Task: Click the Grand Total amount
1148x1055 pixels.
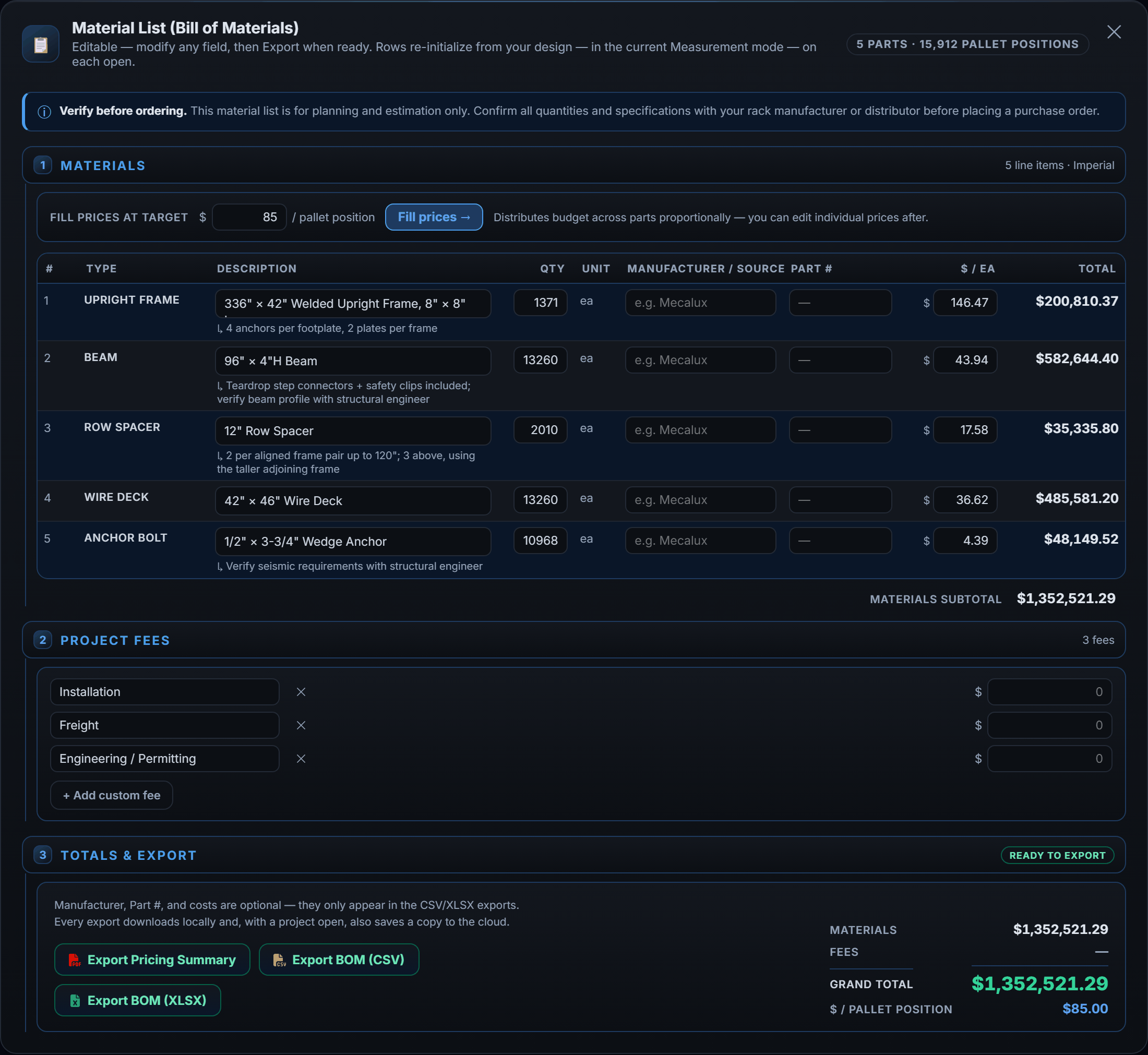Action: pyautogui.click(x=1039, y=984)
